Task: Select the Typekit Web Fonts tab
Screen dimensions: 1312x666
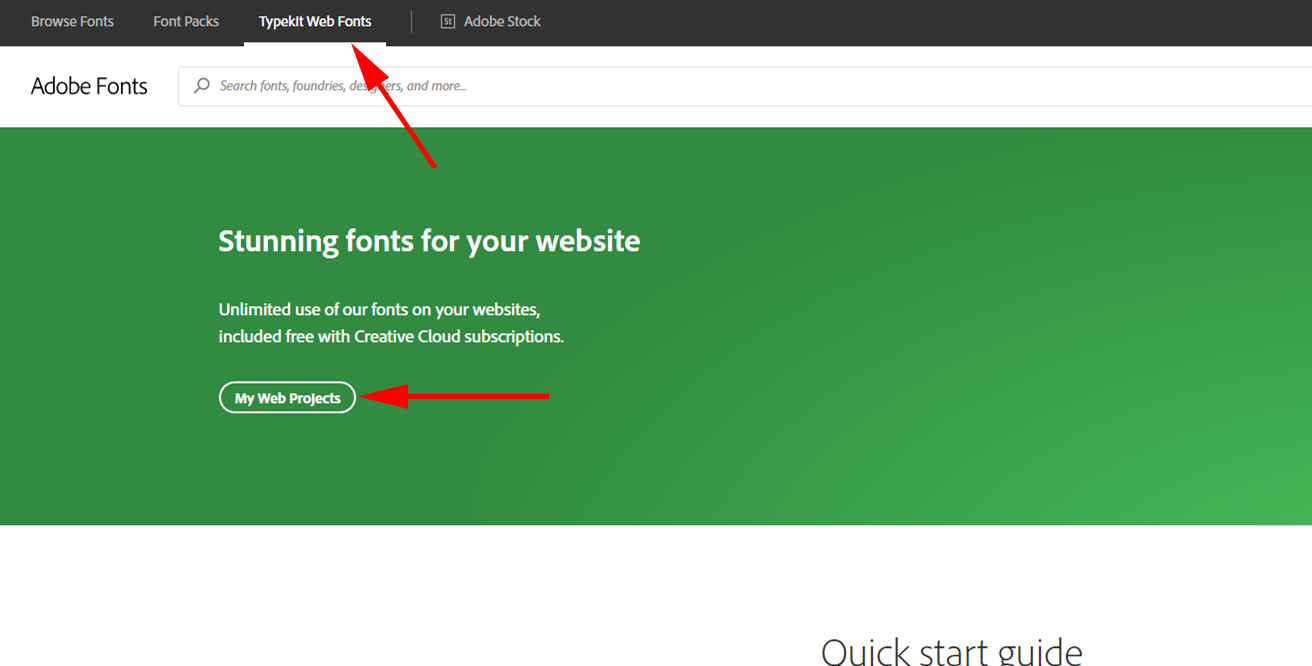Action: click(x=315, y=21)
